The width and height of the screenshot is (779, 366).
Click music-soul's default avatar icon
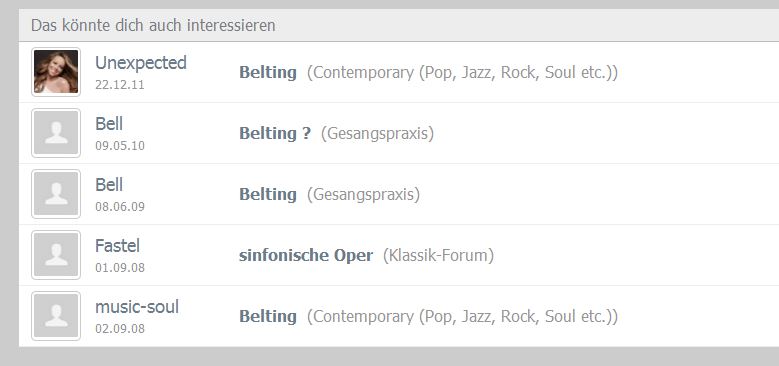[x=56, y=316]
